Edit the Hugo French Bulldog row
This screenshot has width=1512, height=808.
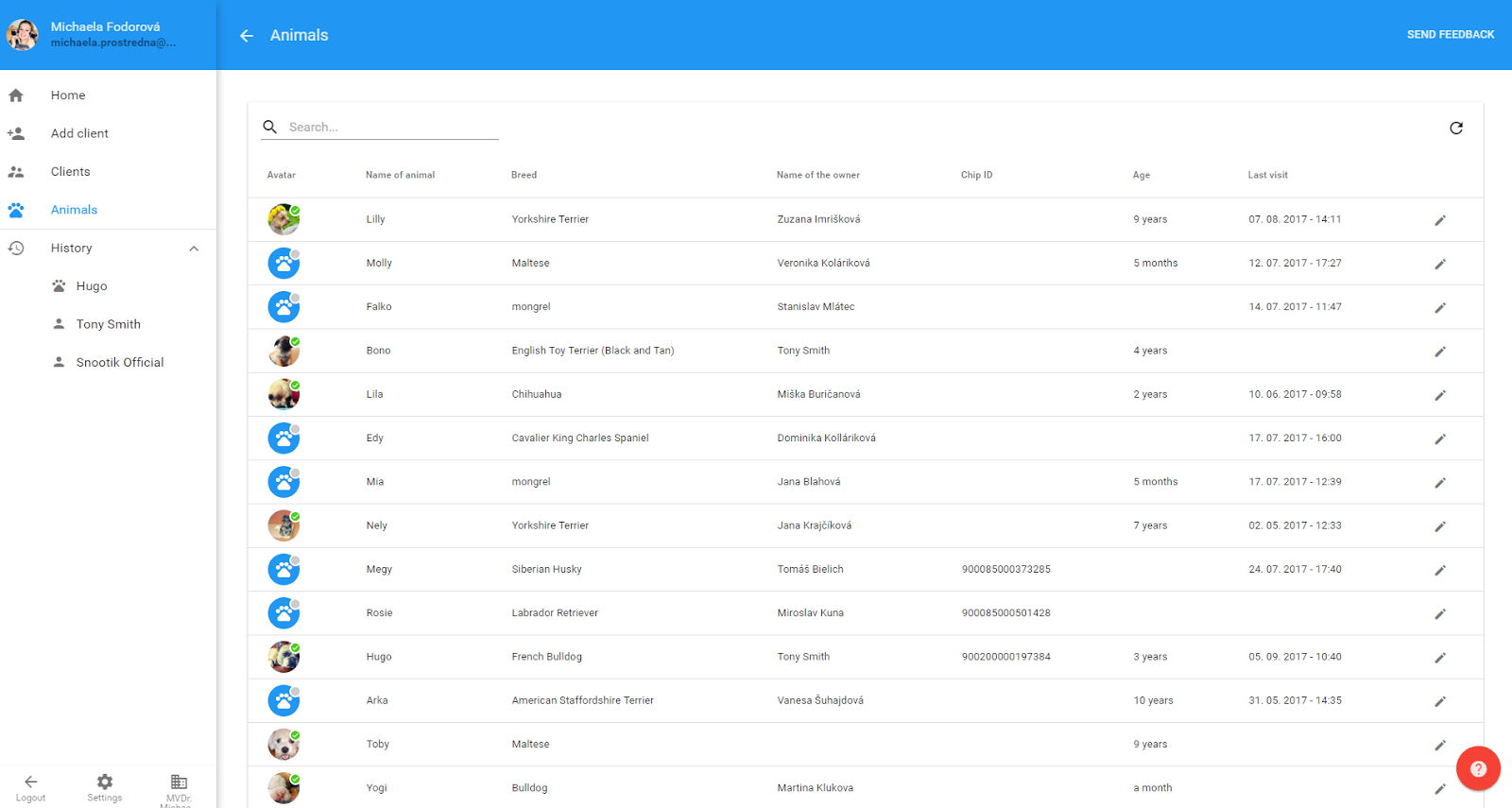[1440, 658]
